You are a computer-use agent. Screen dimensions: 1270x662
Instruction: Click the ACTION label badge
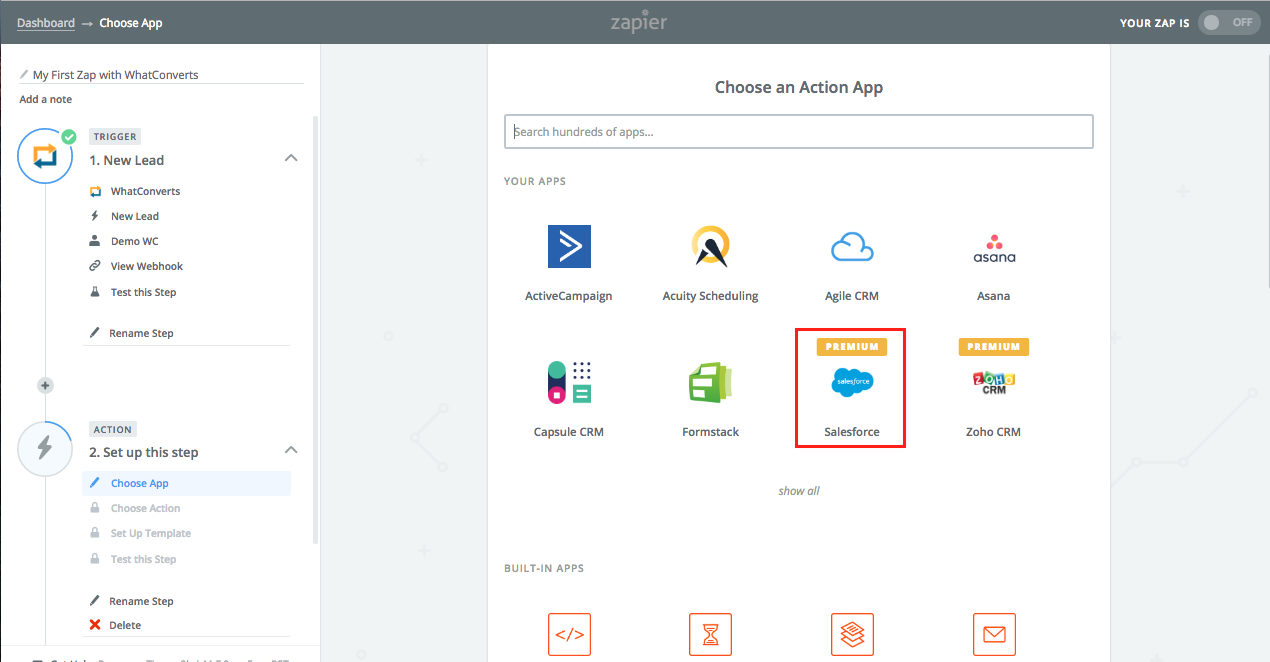click(113, 429)
